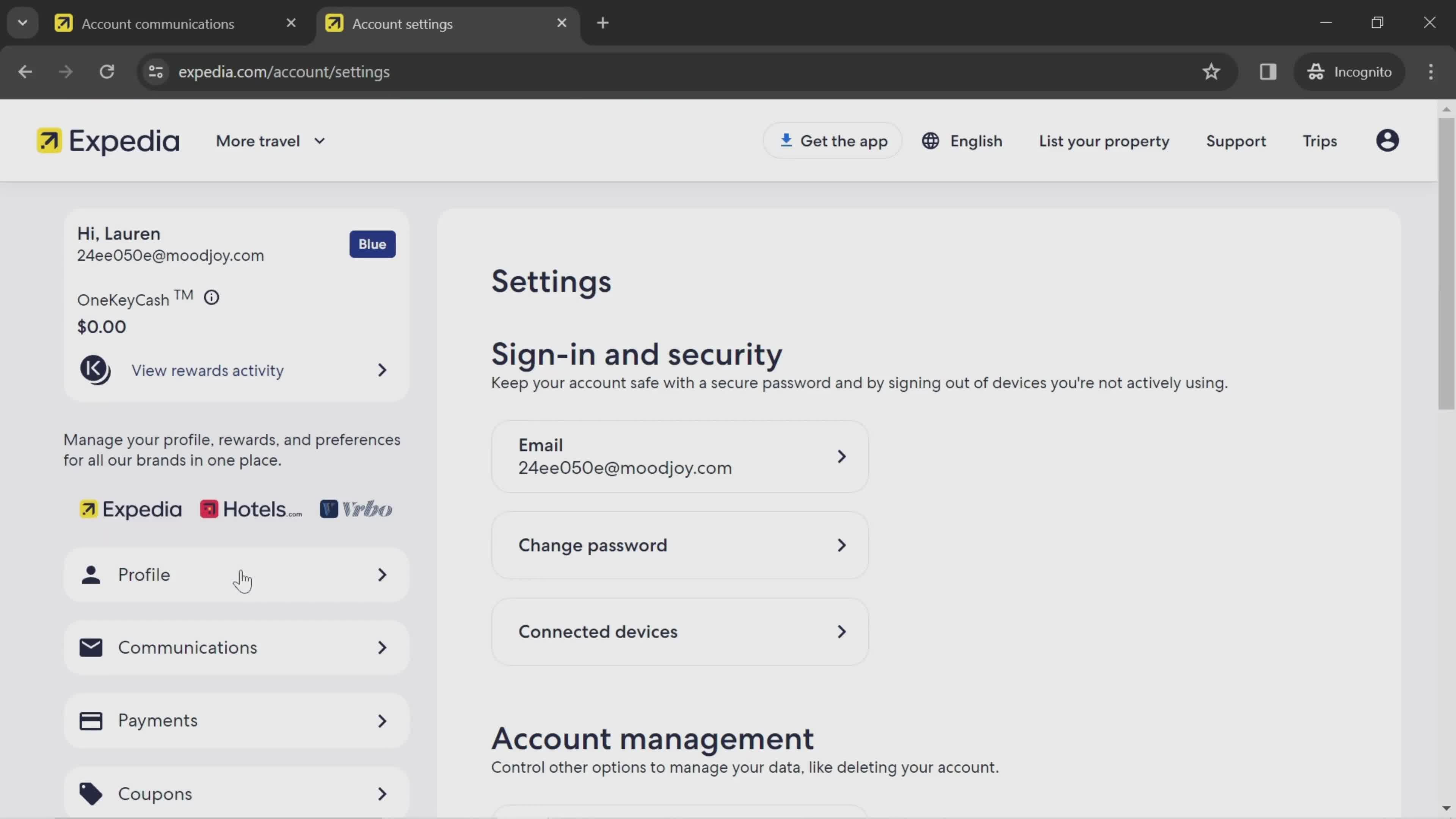Click the Coupons tag icon
Viewport: 1456px width, 819px height.
tap(91, 794)
